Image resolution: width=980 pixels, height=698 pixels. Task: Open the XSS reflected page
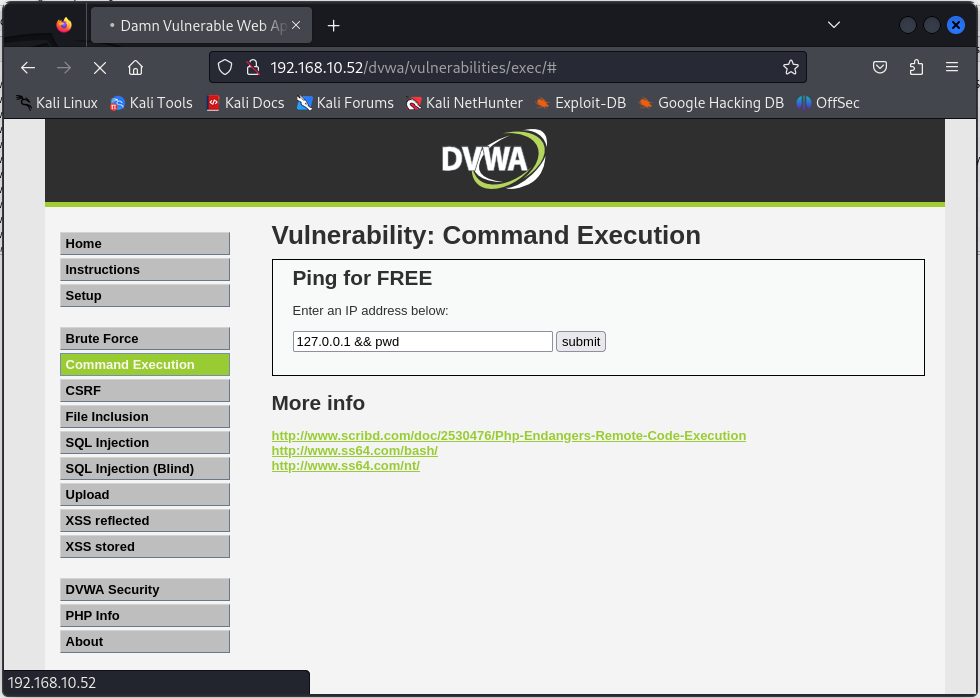(145, 521)
